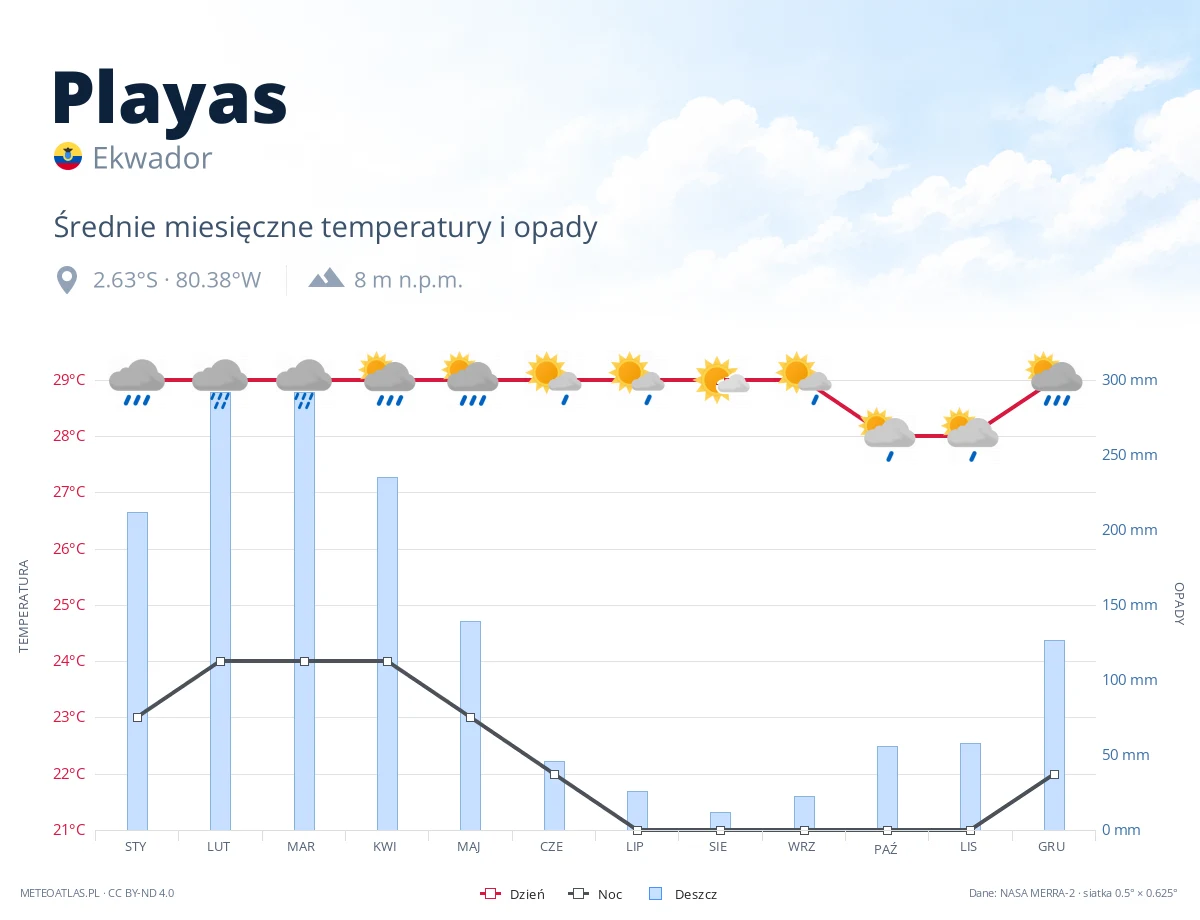Click the GRU rainfall bar
Screen dimensions: 1200x920
tap(1054, 735)
